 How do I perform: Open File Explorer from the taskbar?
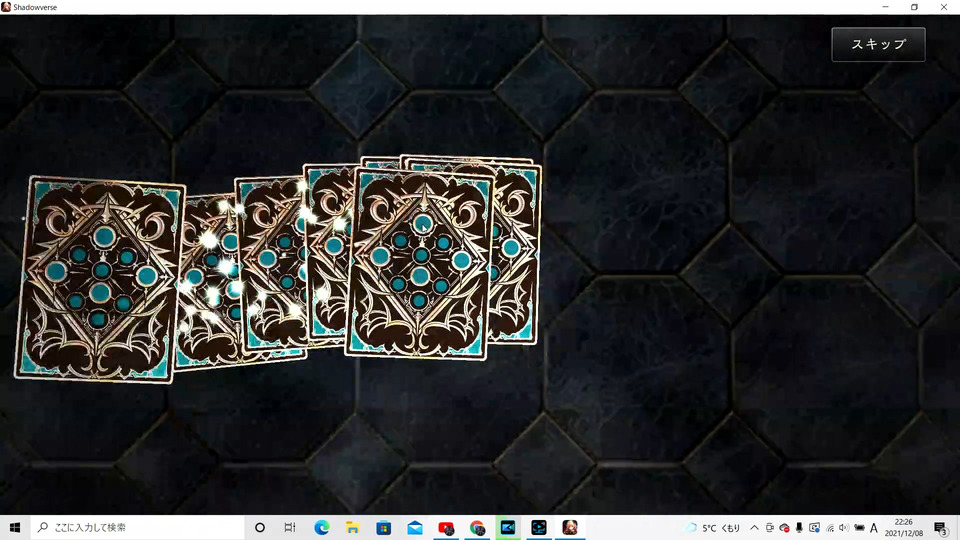click(x=353, y=527)
